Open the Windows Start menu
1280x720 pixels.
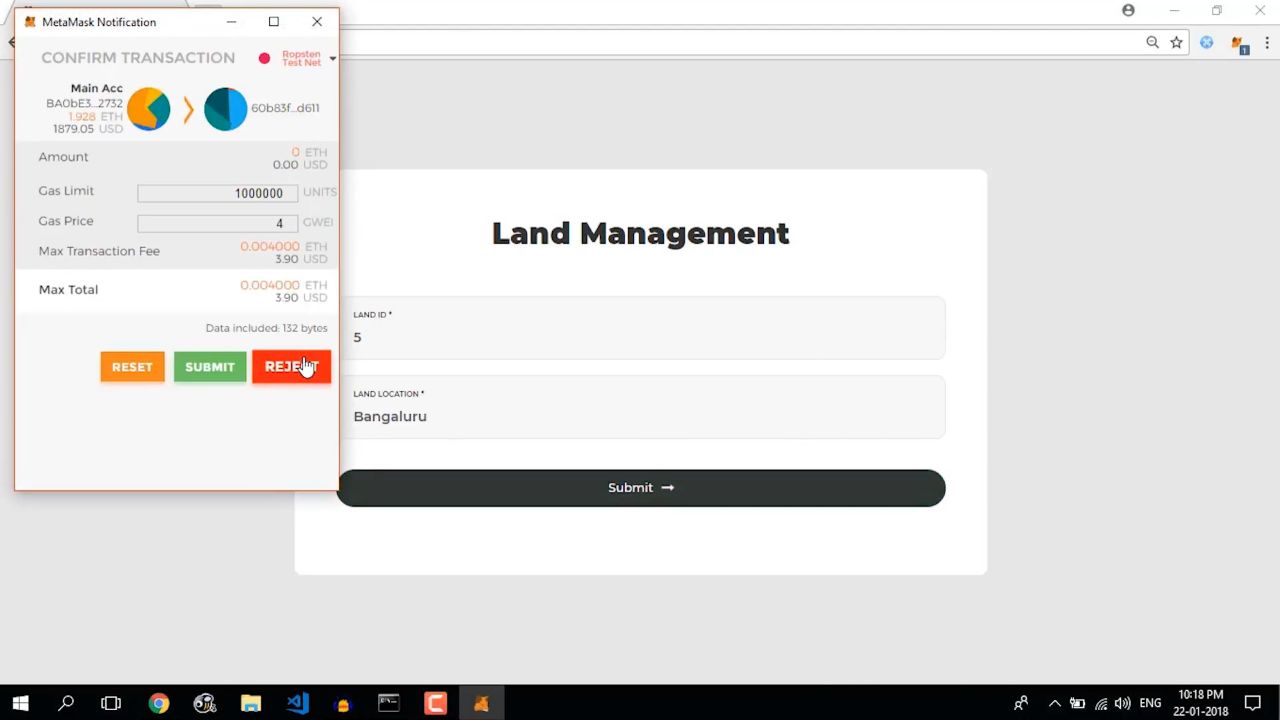(20, 704)
